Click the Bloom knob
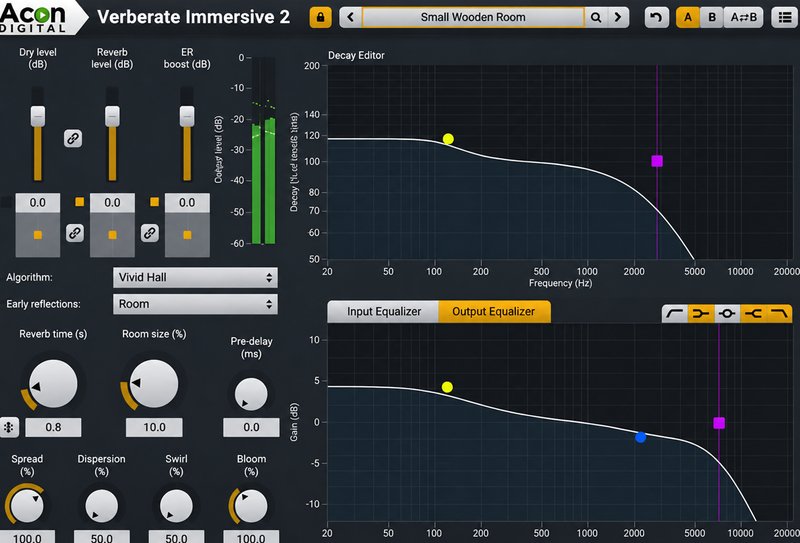Viewport: 800px width, 543px height. [251, 507]
